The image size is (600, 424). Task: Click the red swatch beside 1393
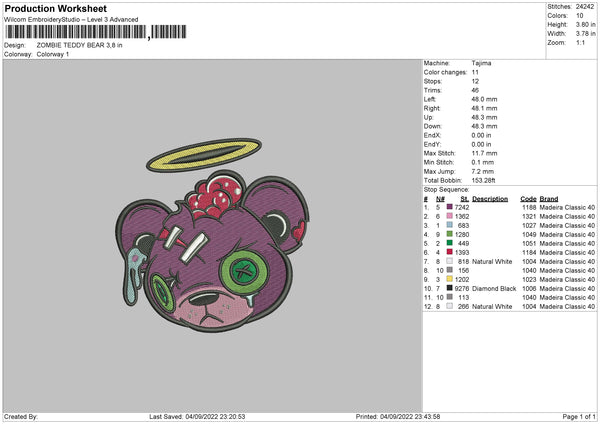click(450, 252)
